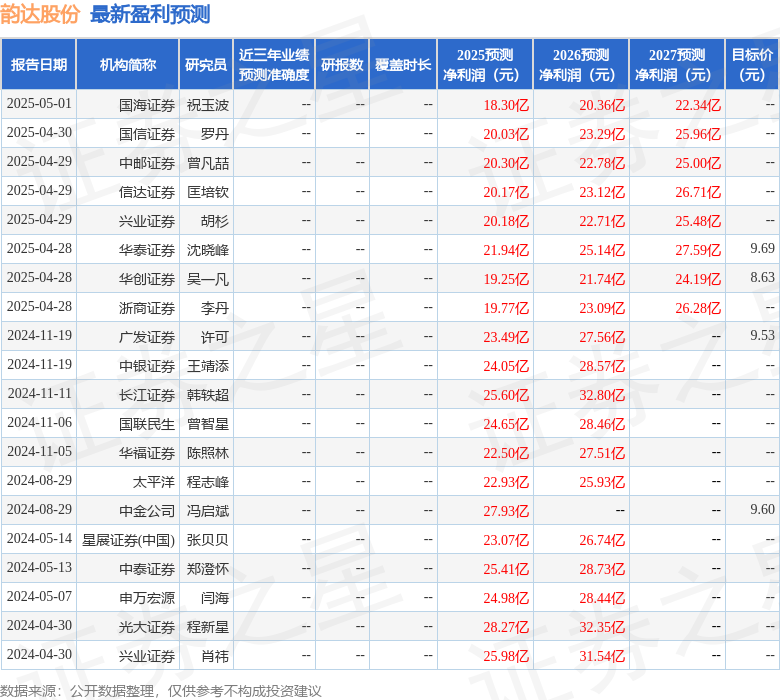Select the value 32.80亿

point(602,395)
